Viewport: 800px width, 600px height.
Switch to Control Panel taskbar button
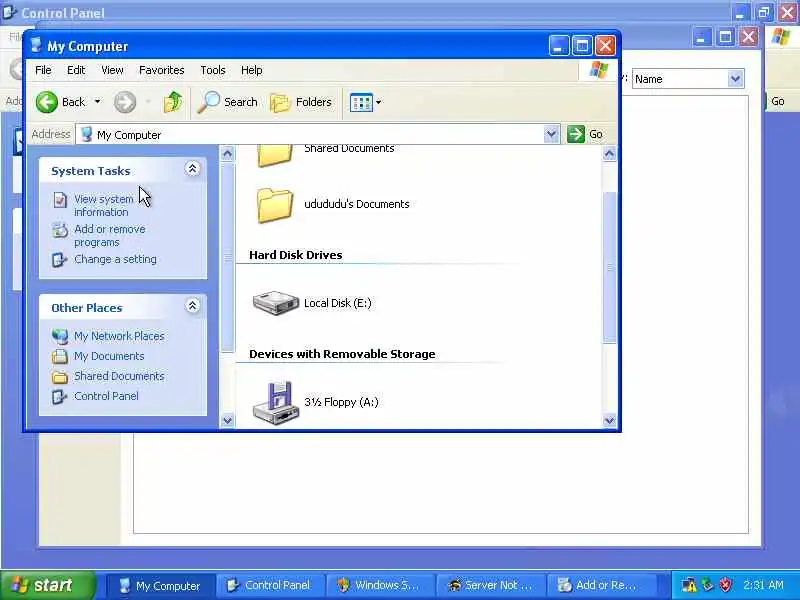[x=270, y=585]
